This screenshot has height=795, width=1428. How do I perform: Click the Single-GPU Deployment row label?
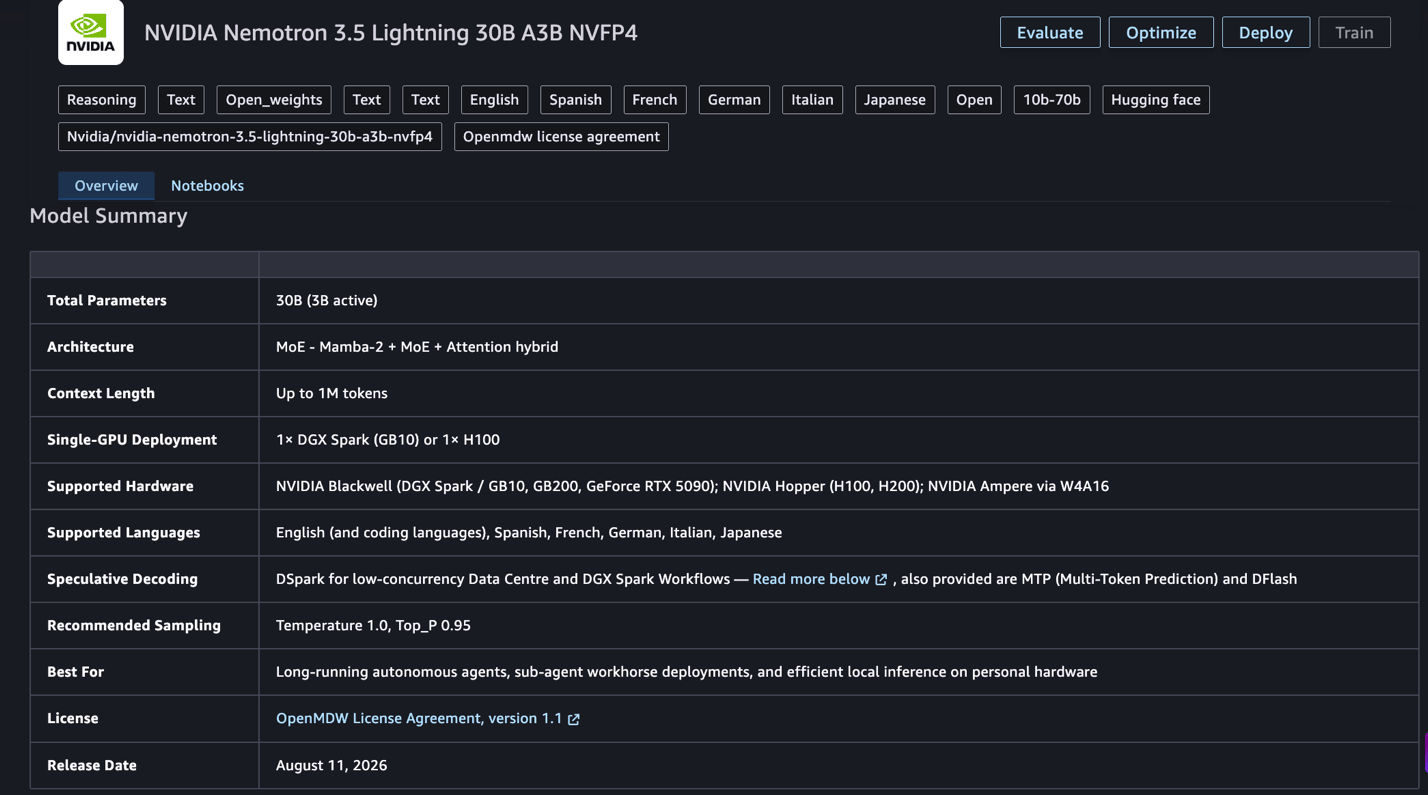[132, 440]
